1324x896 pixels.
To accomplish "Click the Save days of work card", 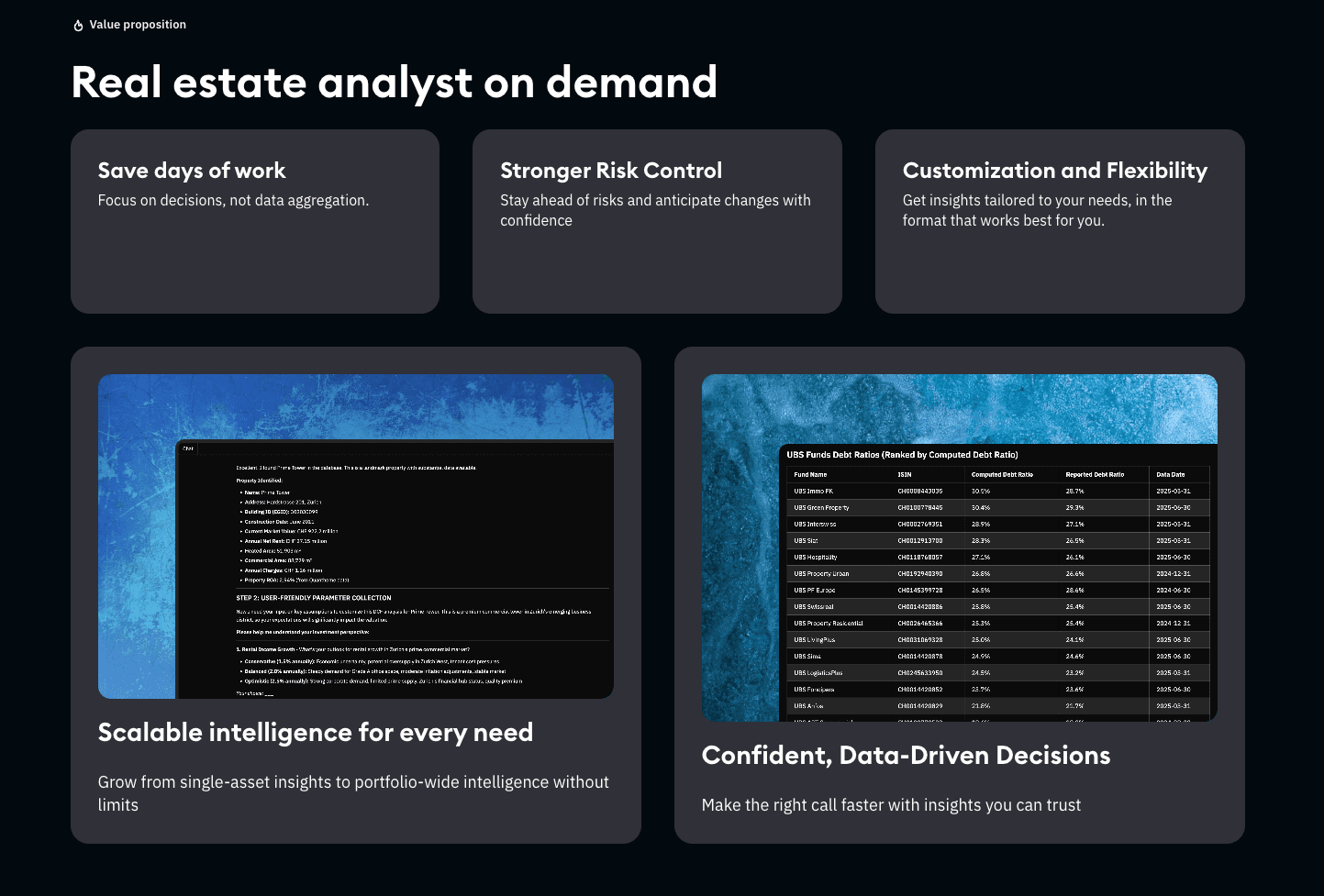I will (255, 221).
